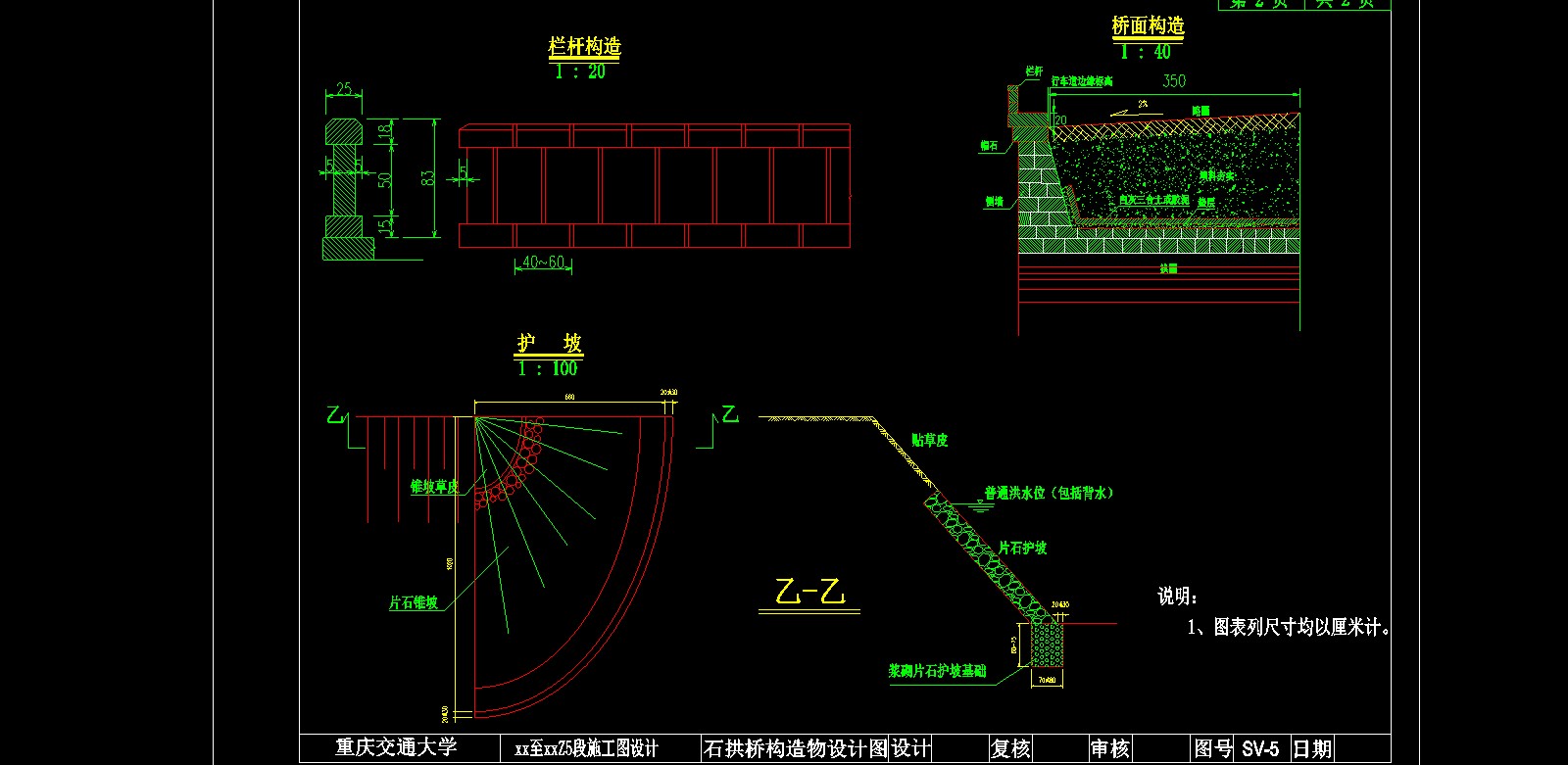Viewport: 1568px width, 765px height.
Task: Select the 帽石 leader label
Action: tap(989, 145)
